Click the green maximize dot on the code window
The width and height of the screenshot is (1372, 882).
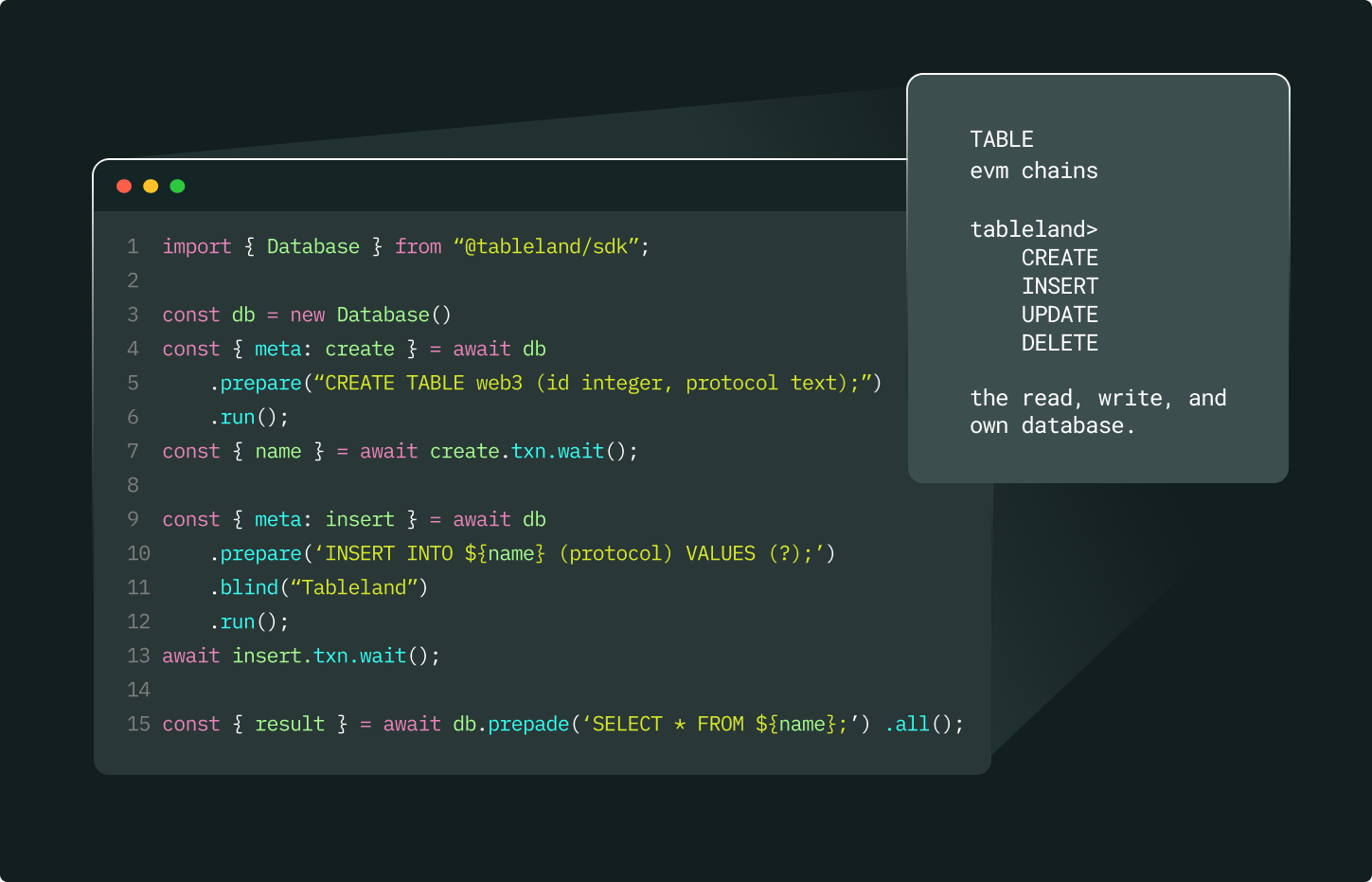coord(177,186)
